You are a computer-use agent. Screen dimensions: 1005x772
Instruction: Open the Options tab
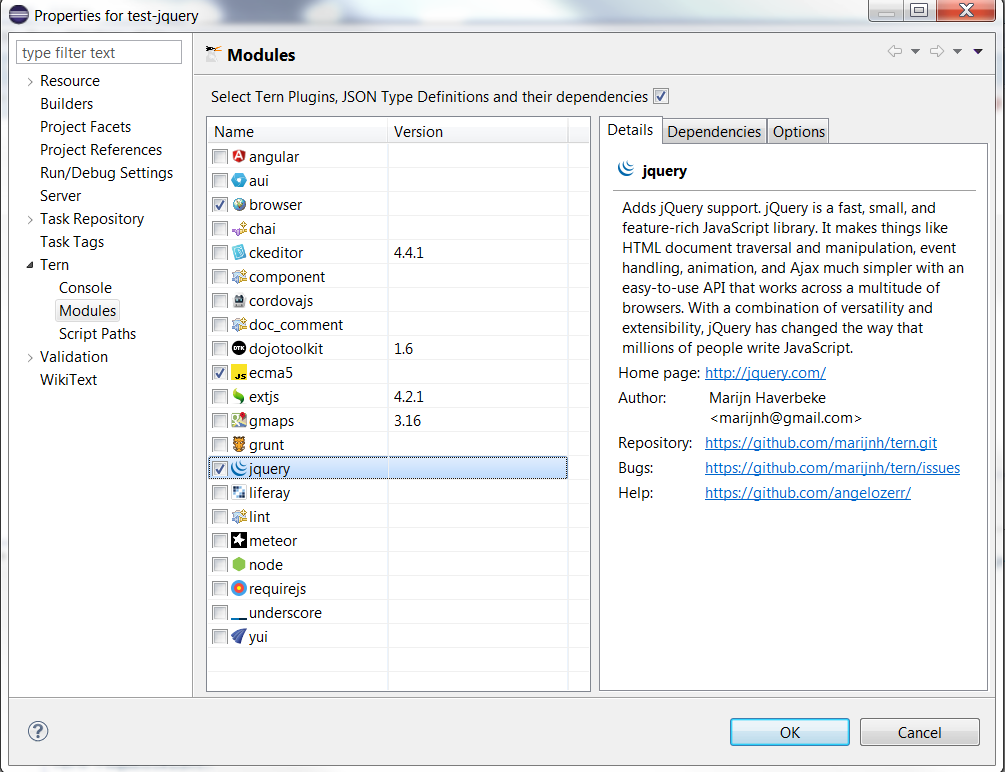tap(797, 130)
